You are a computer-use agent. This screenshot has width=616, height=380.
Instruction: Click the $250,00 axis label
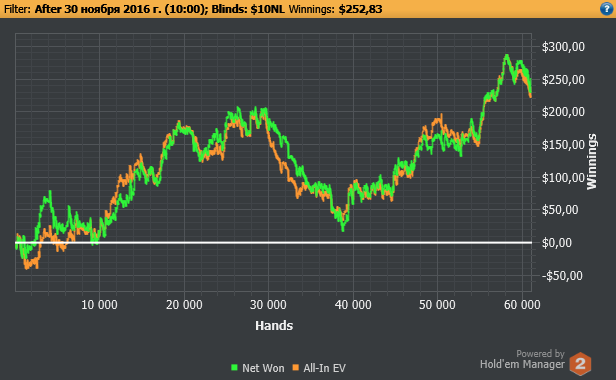(x=563, y=80)
